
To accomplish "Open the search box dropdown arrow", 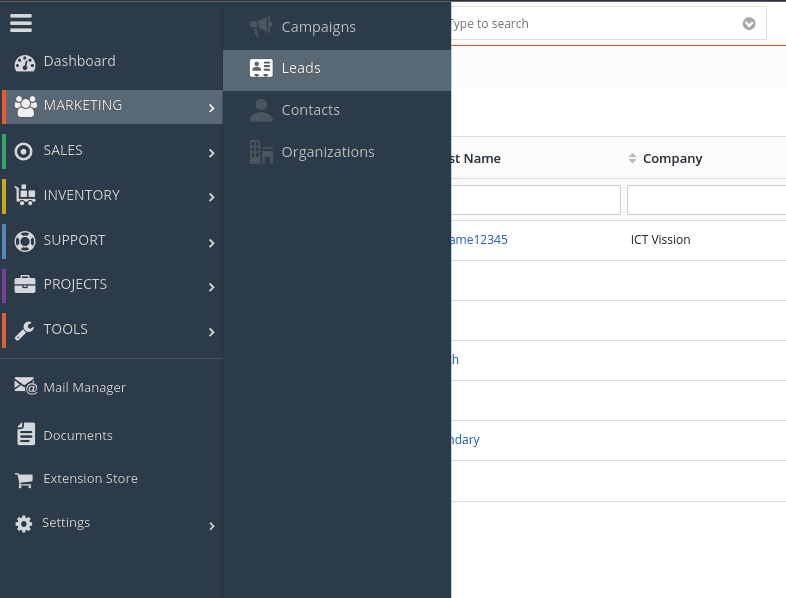I will 749,24.
